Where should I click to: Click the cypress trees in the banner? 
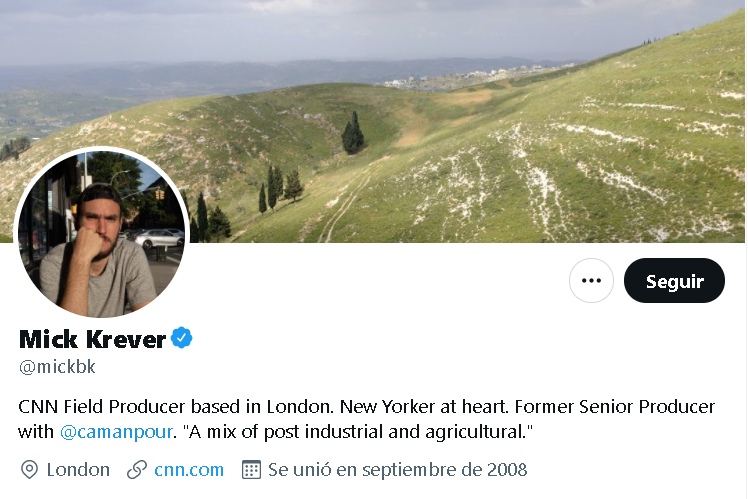(x=353, y=135)
